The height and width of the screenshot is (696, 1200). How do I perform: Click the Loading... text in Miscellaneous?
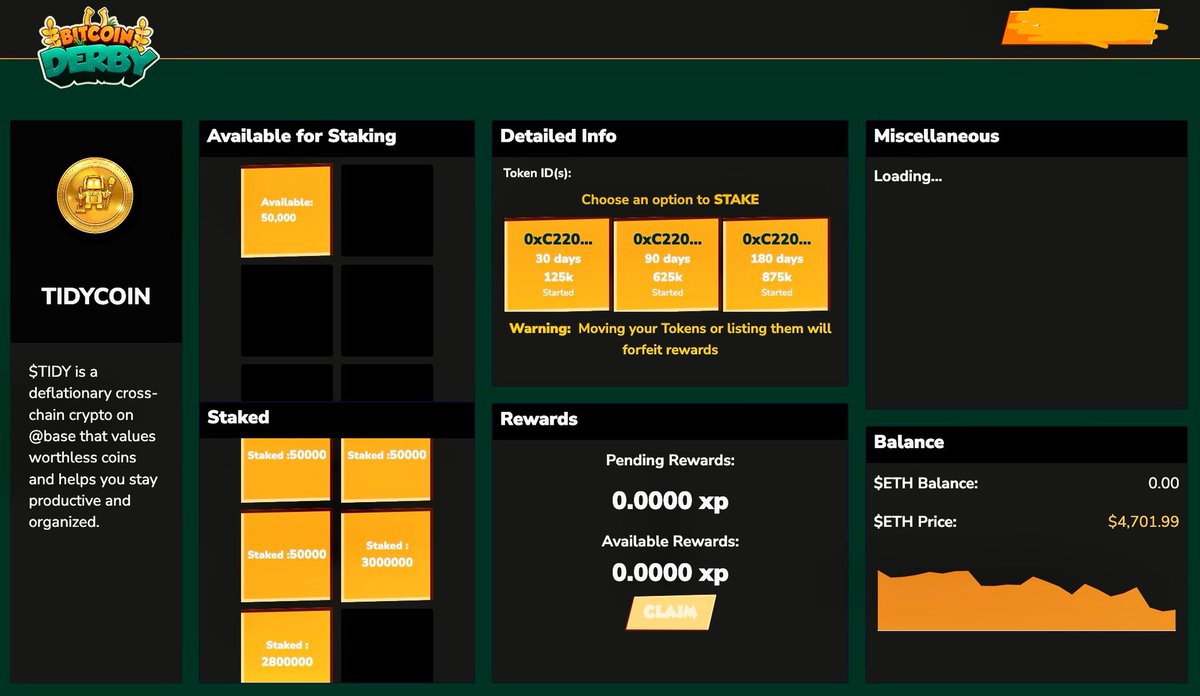tap(908, 177)
